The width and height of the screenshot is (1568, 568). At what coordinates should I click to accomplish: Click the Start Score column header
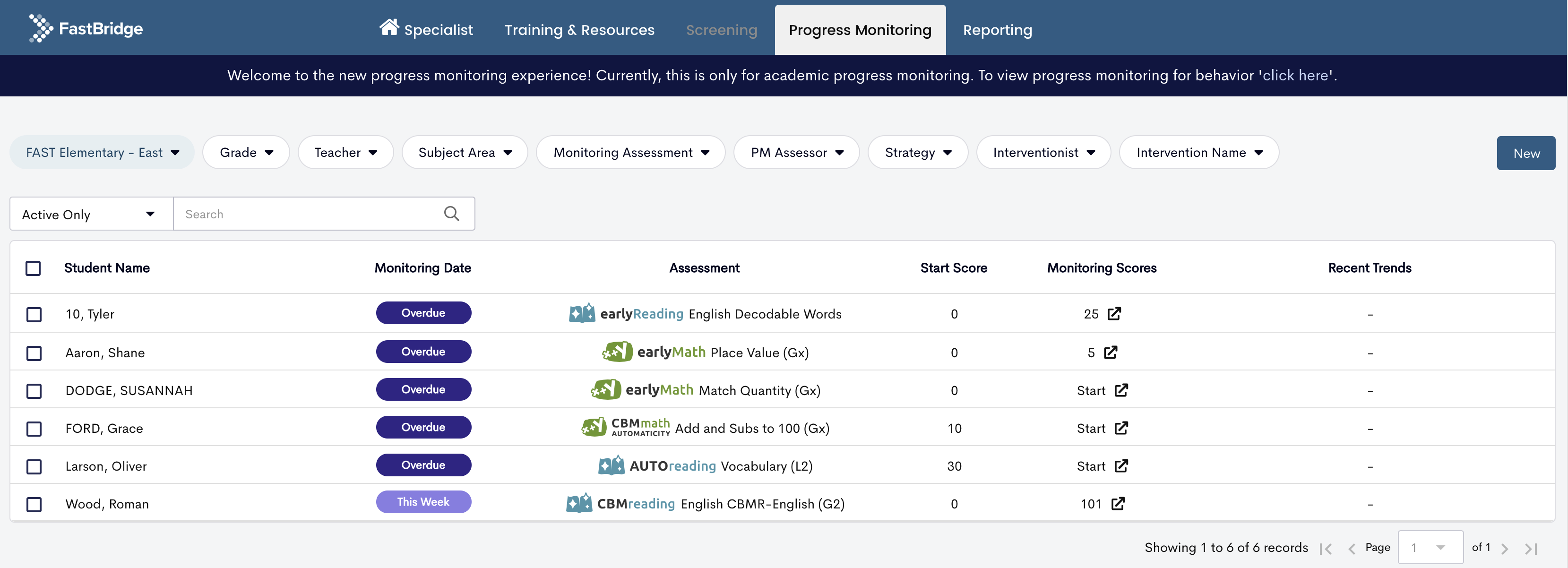954,268
